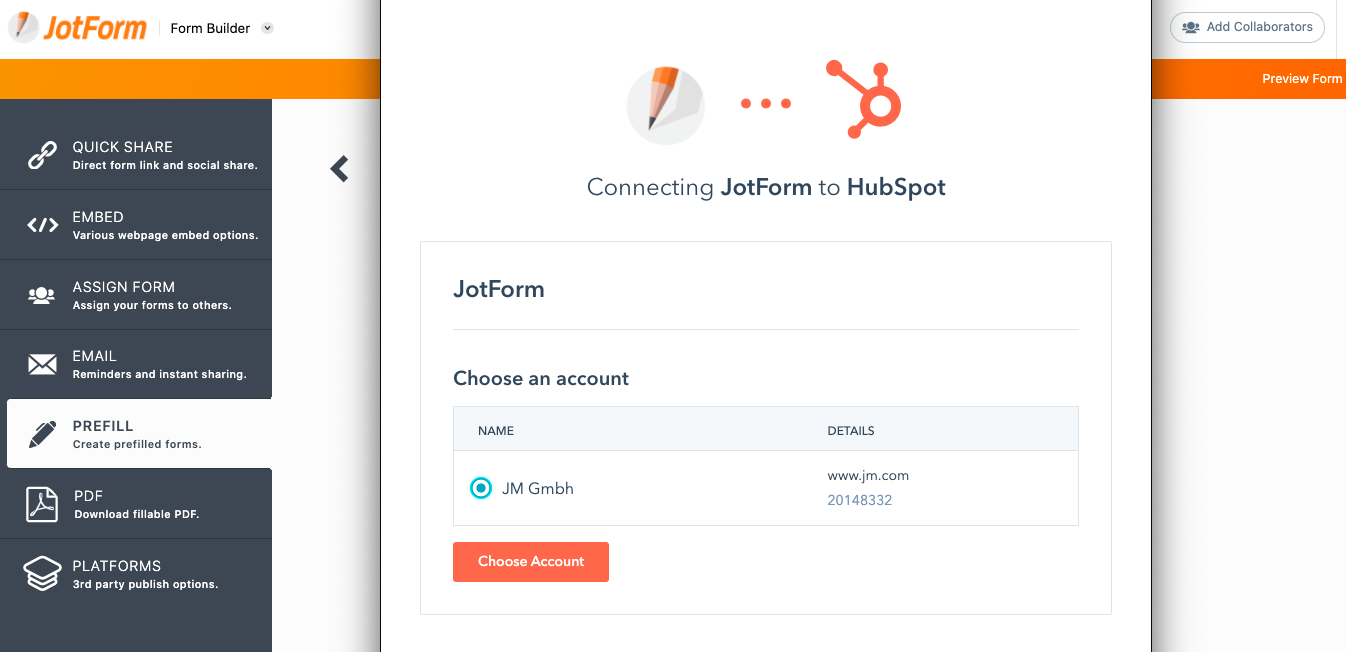Viewport: 1346px width, 652px height.
Task: Click the PDF document icon
Action: 42,504
